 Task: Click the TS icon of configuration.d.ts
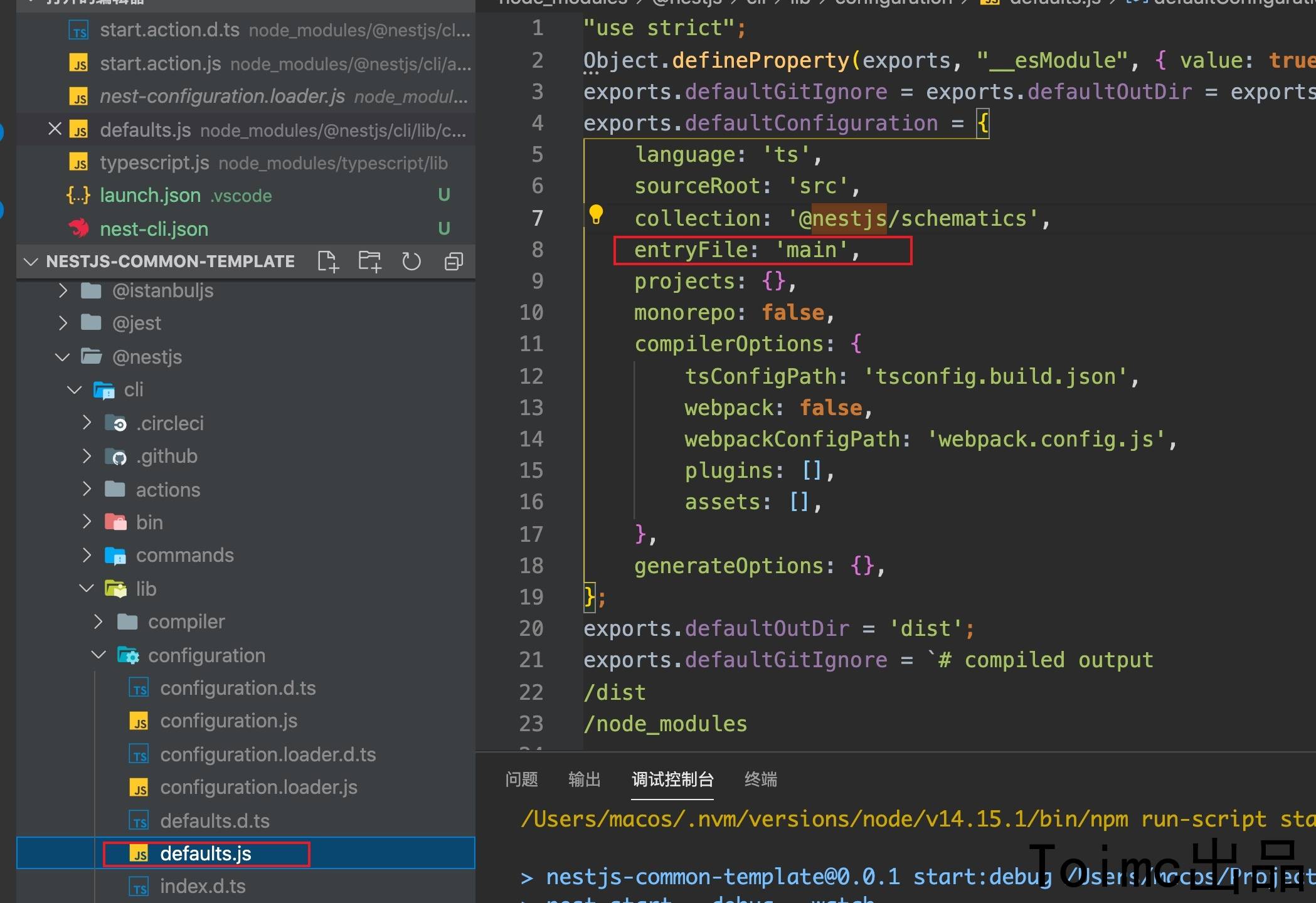point(139,688)
